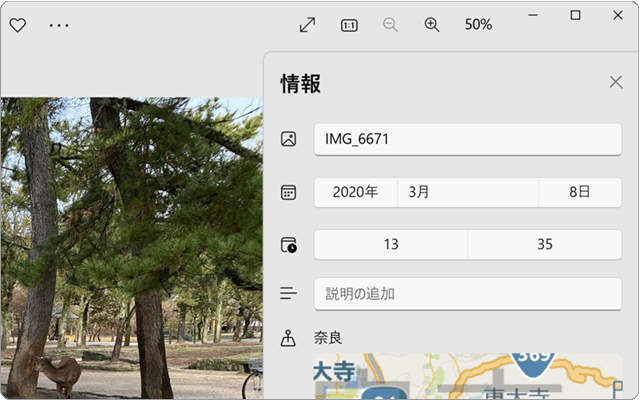Zoom out with the minus magnifier
This screenshot has height=400, width=640.
(x=390, y=25)
